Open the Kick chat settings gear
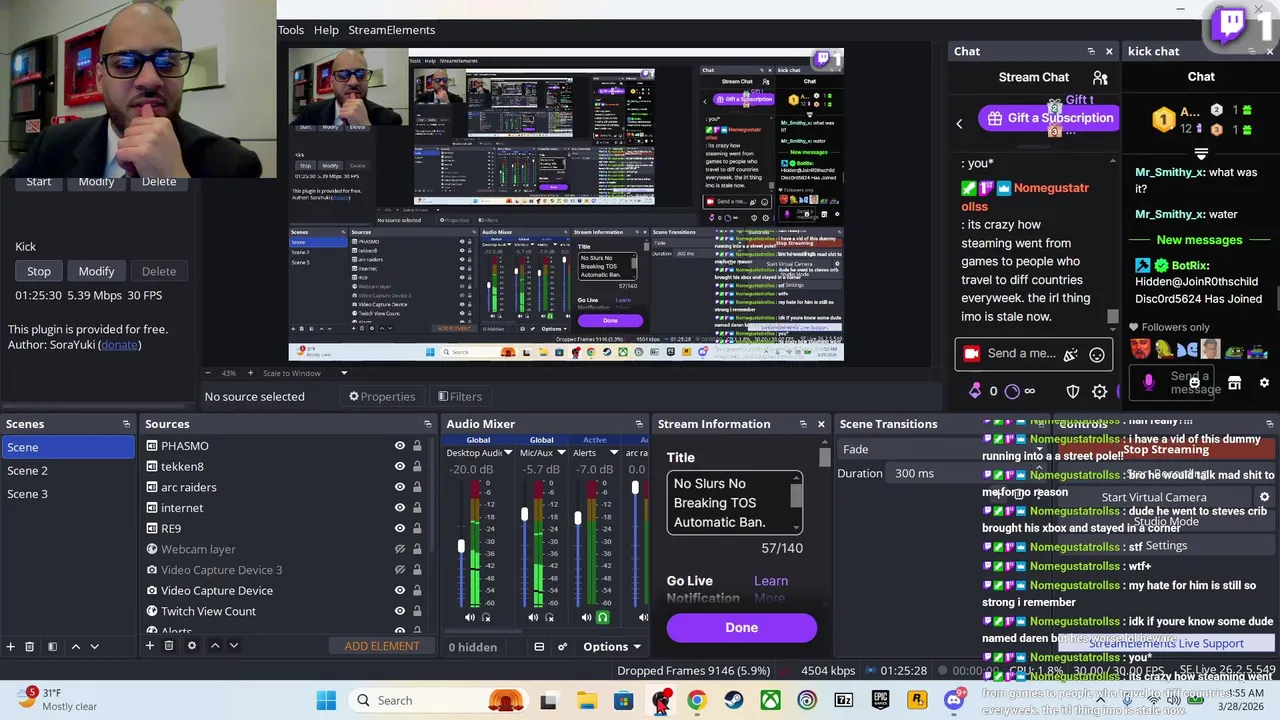Viewport: 1280px width, 720px height. (x=1264, y=383)
